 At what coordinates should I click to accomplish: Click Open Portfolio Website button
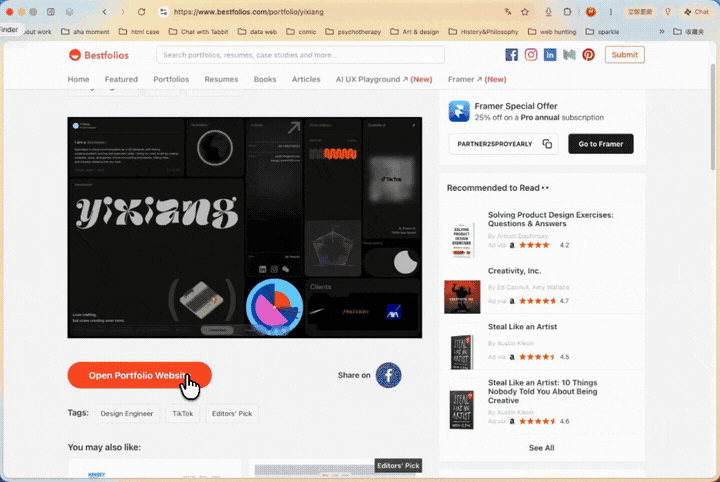pyautogui.click(x=140, y=376)
